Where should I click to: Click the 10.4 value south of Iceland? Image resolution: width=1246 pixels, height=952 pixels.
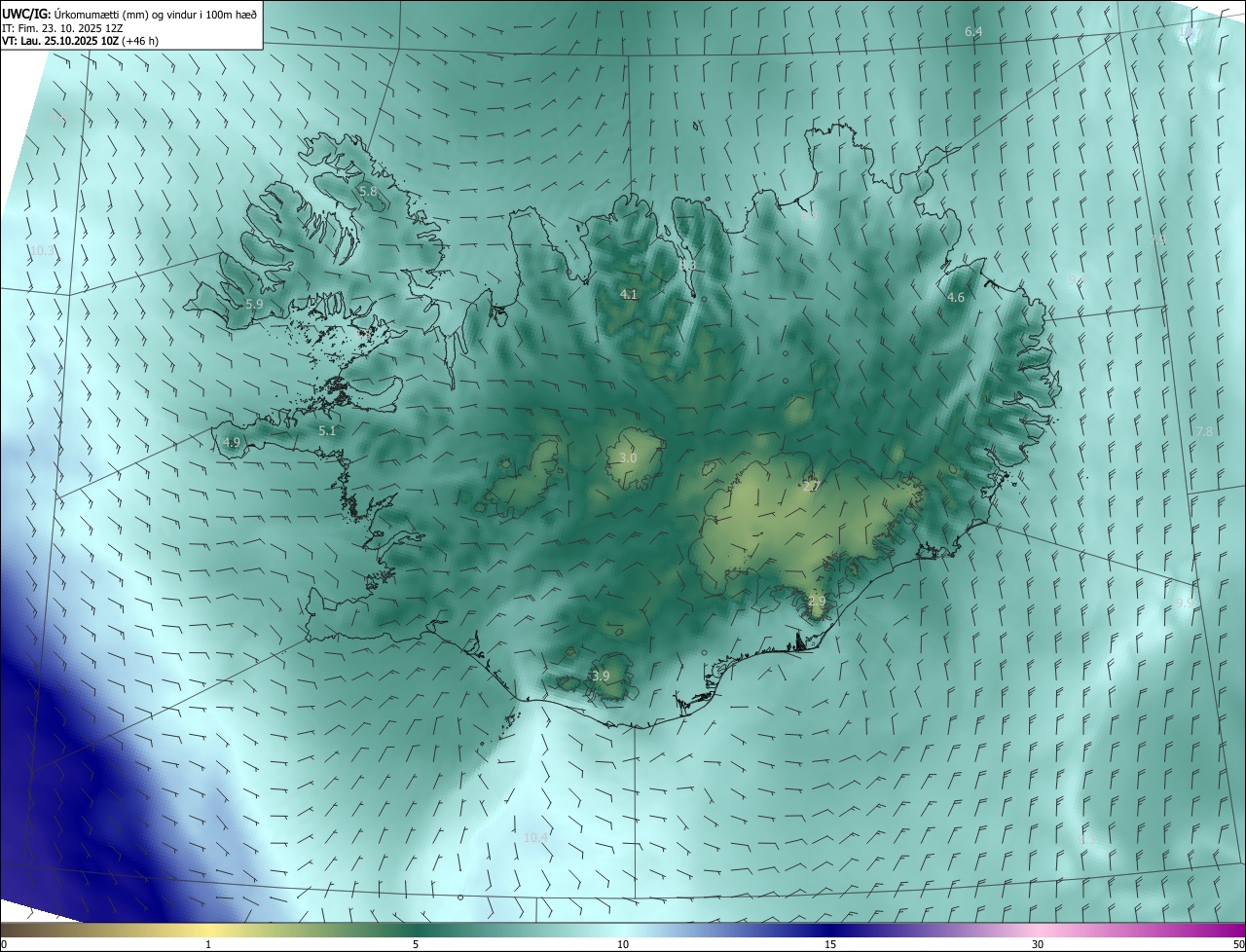[x=536, y=837]
